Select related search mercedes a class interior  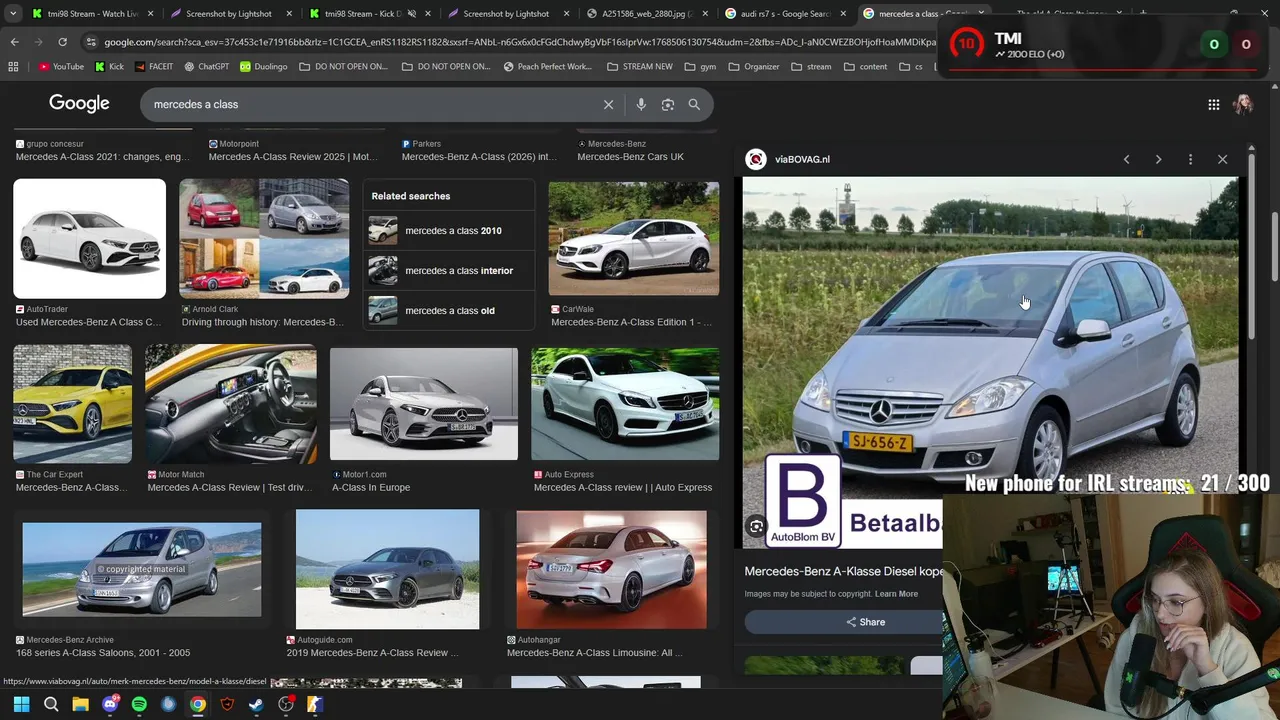click(449, 270)
